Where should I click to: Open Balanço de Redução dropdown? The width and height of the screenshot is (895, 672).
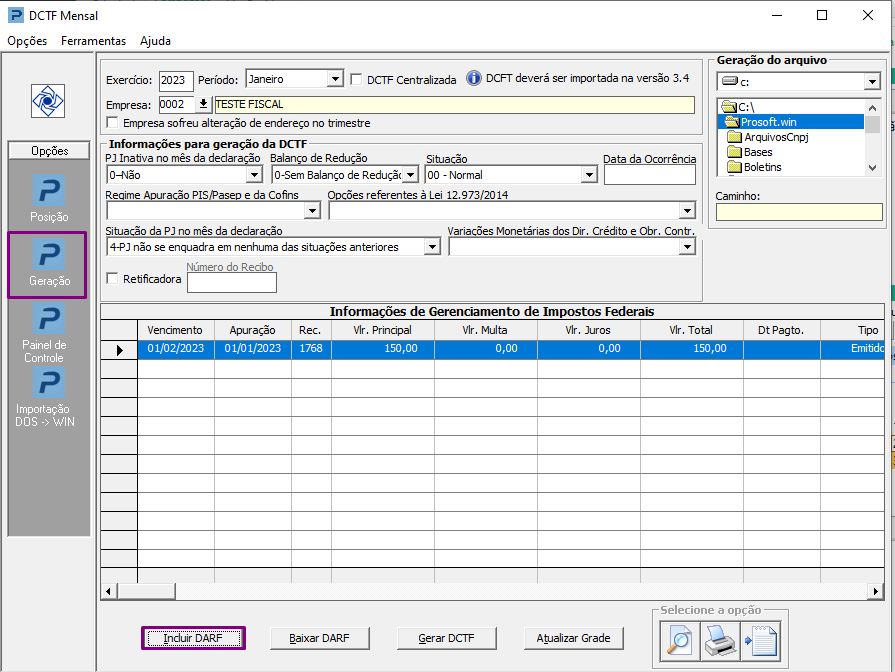pyautogui.click(x=410, y=175)
